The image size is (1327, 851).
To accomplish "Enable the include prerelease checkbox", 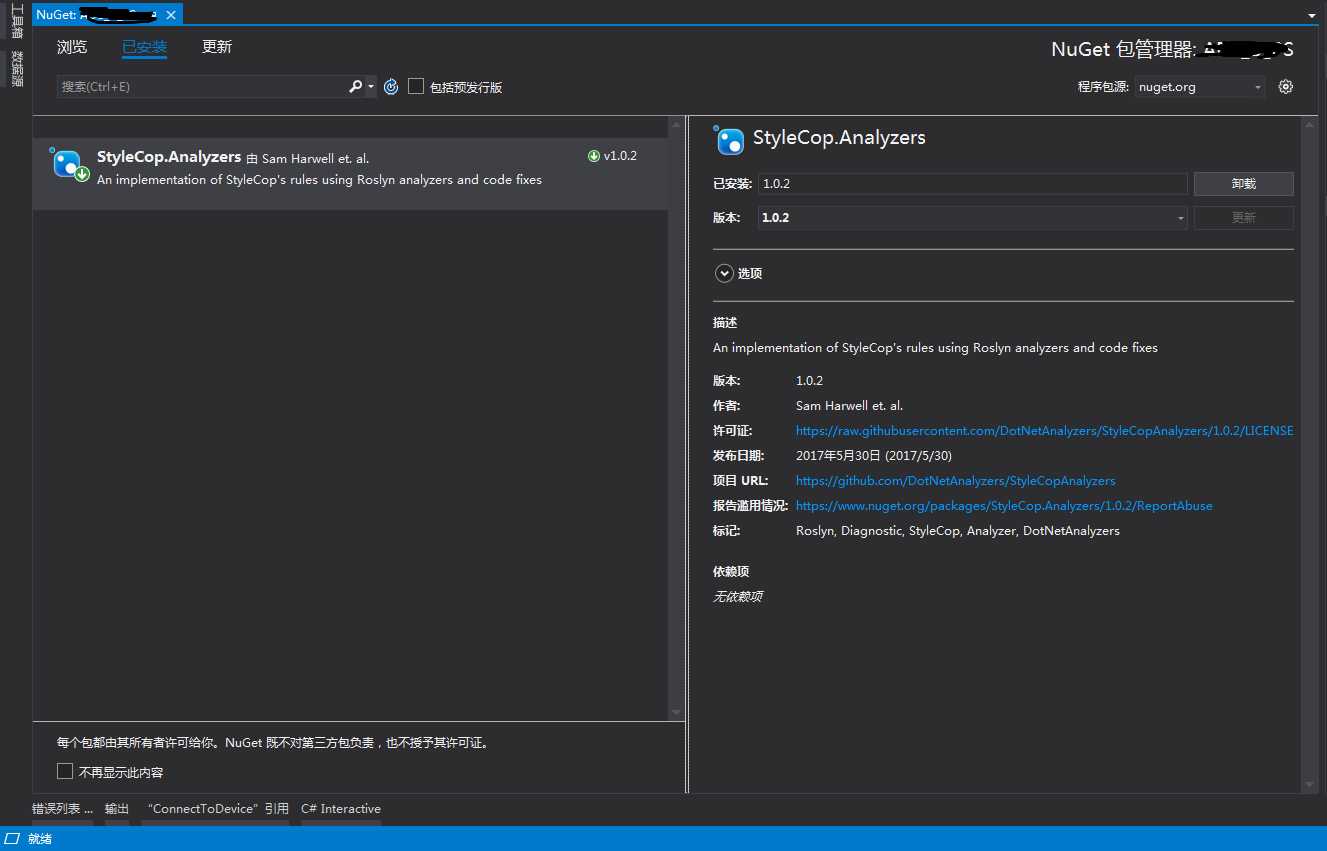I will click(x=416, y=87).
